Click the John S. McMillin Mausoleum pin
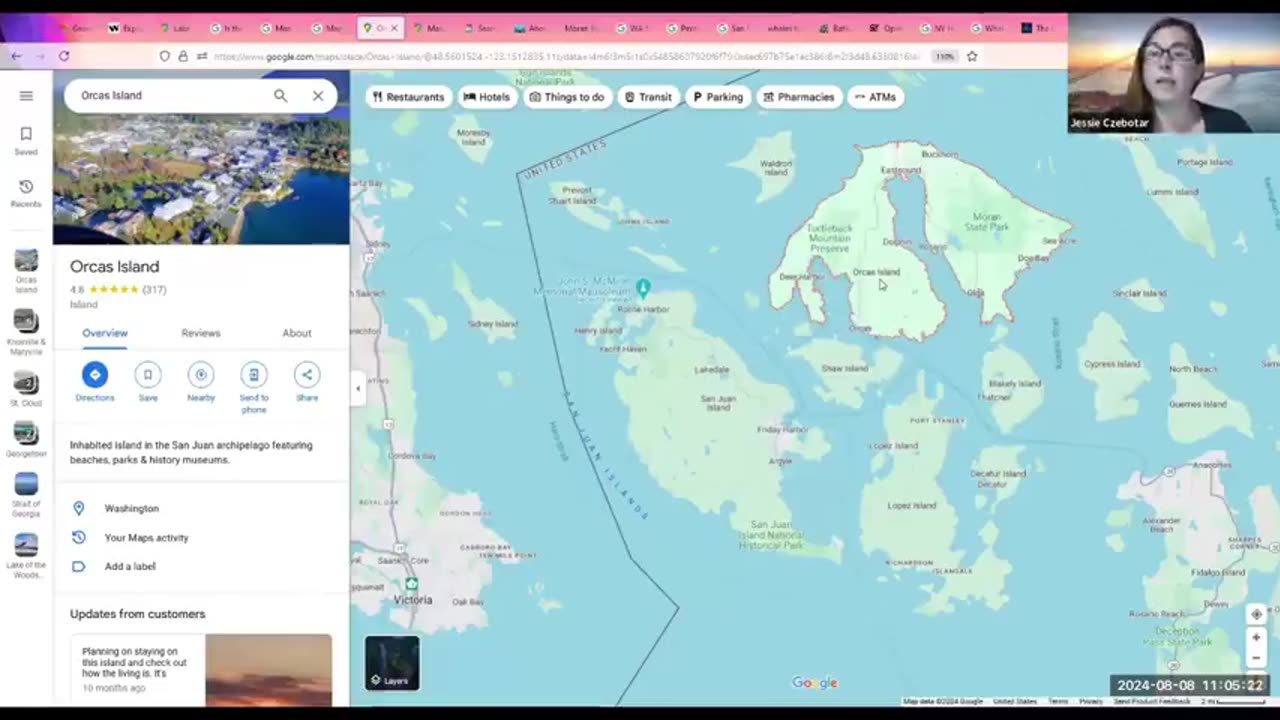Screen dimensions: 1280x720 (643, 288)
